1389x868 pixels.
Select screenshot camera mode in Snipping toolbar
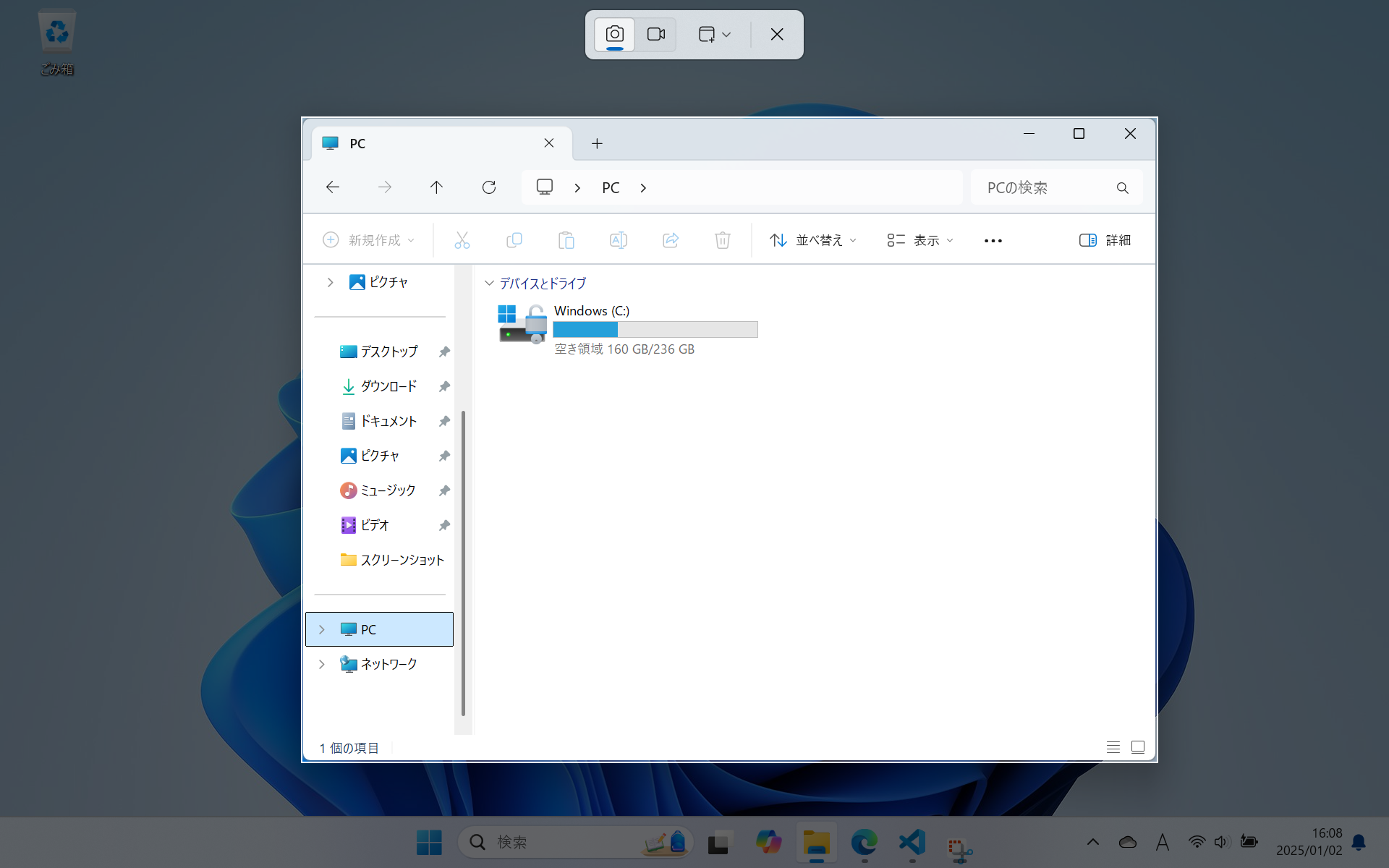614,34
